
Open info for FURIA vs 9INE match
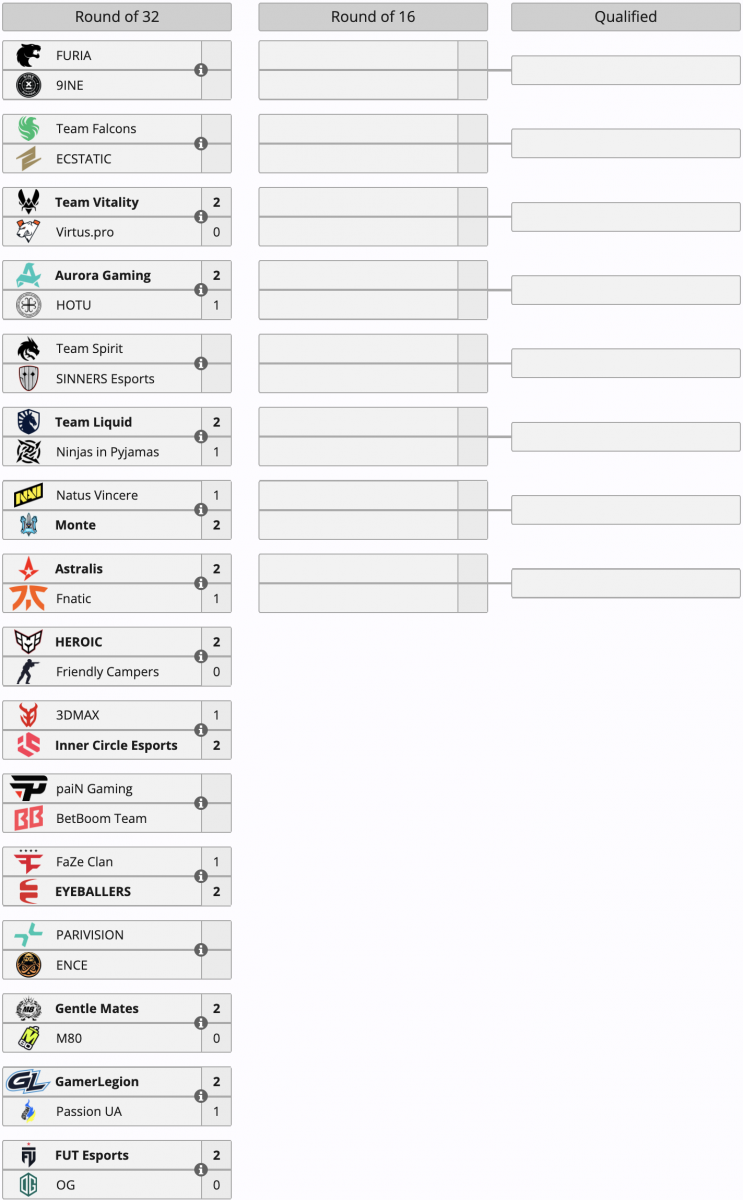[x=201, y=70]
